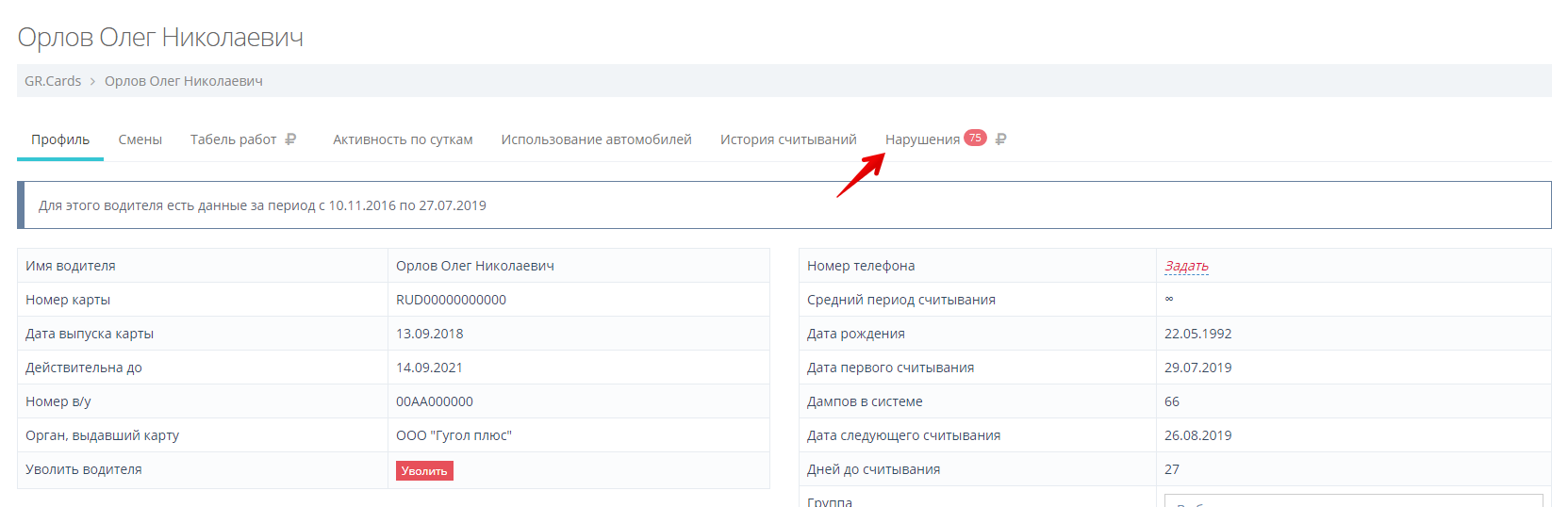Open the Группа dropdown field
The image size is (1568, 507).
pos(1353,500)
